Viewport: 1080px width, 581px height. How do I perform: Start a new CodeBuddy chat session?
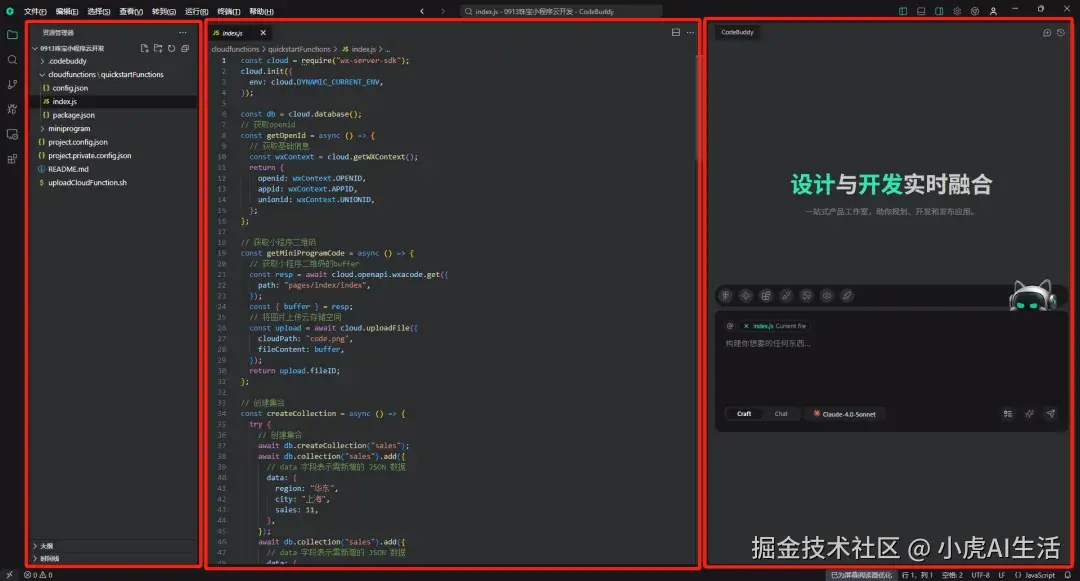(1047, 32)
